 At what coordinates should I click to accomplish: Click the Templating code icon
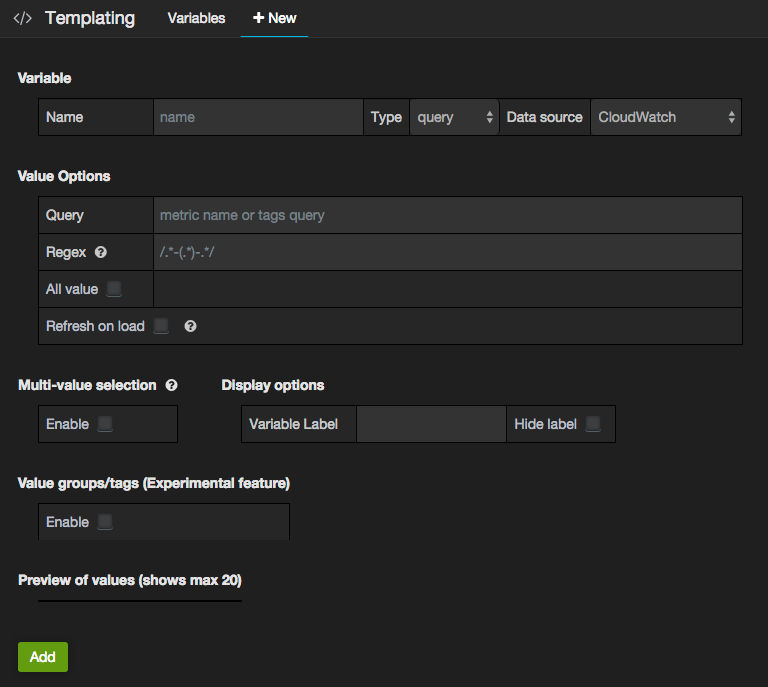(22, 18)
